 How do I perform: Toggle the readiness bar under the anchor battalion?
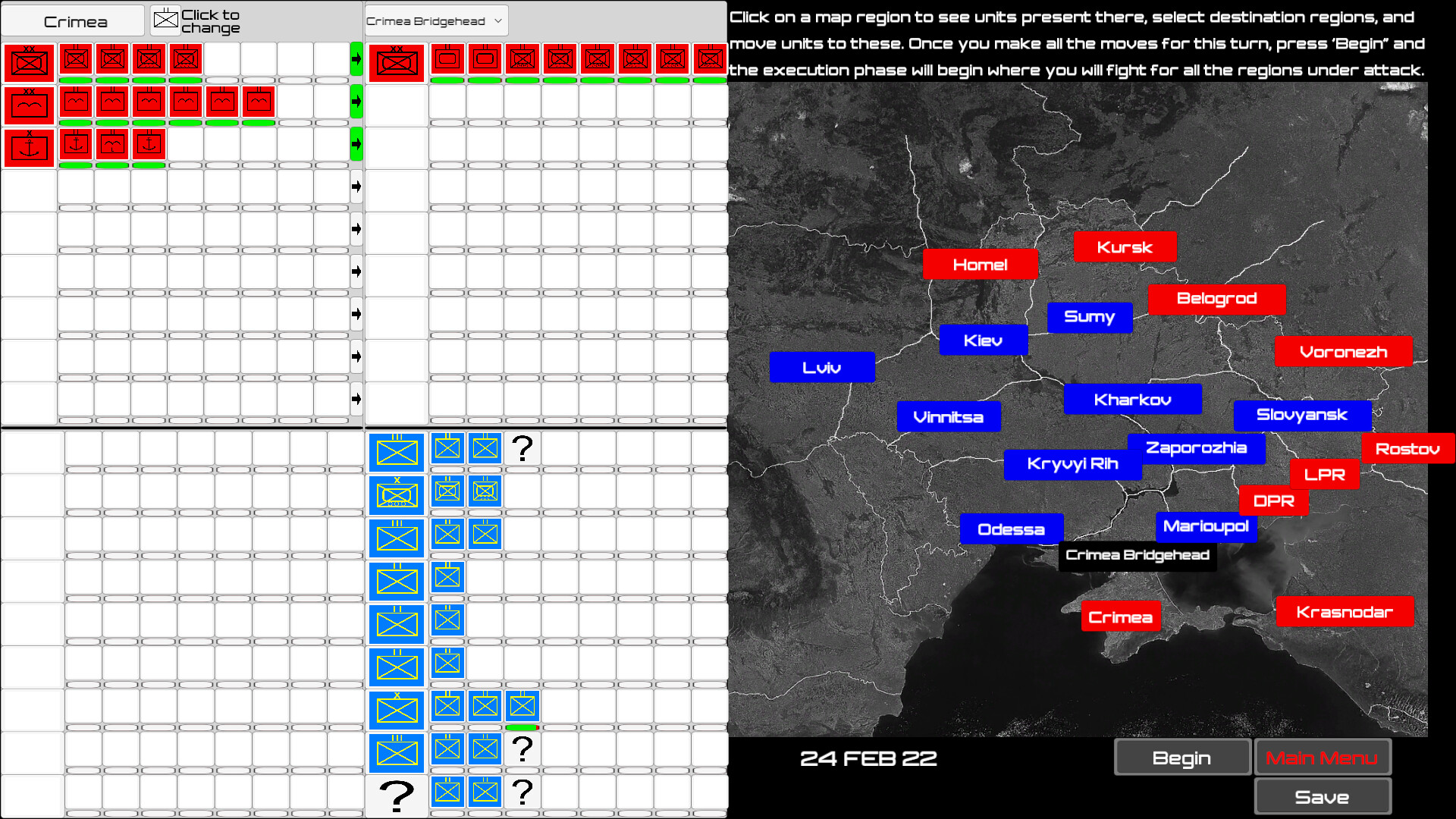76,164
